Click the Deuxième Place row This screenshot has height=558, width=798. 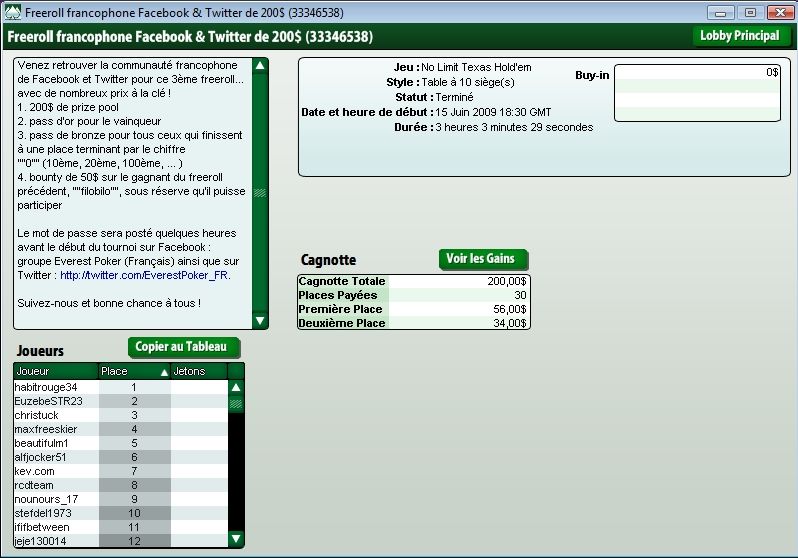414,323
